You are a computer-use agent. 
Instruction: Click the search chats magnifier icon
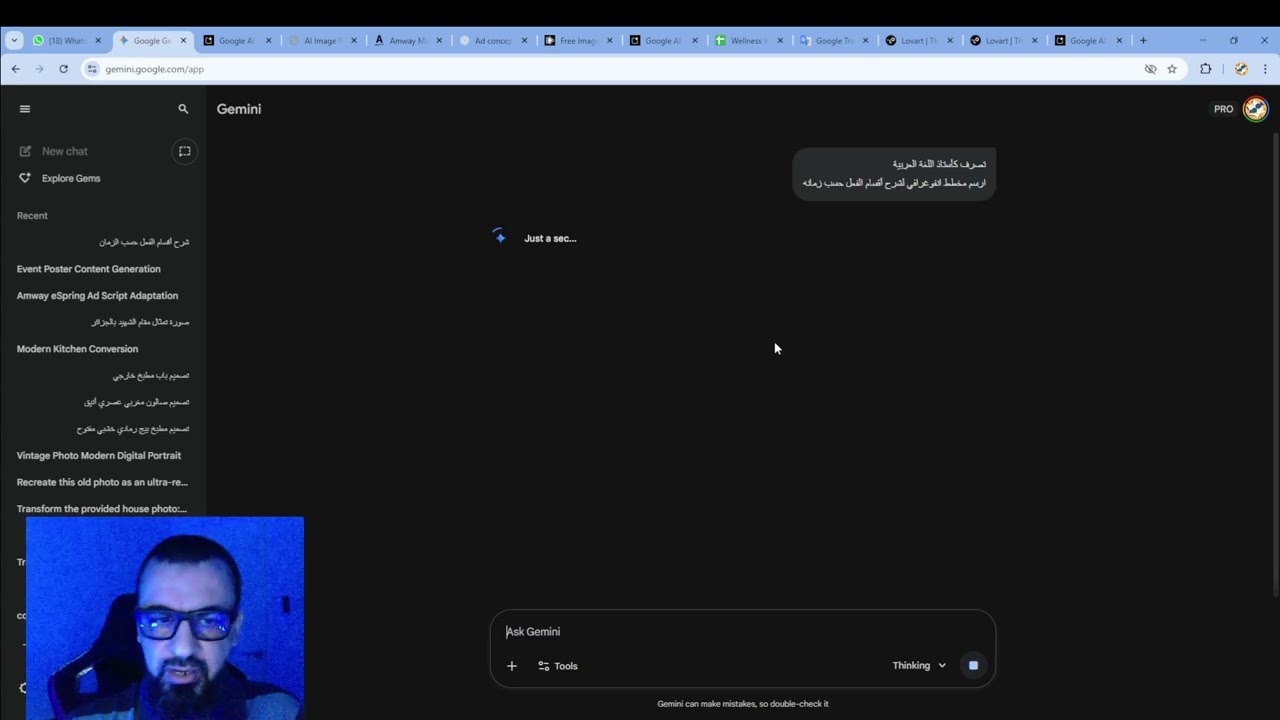point(183,109)
